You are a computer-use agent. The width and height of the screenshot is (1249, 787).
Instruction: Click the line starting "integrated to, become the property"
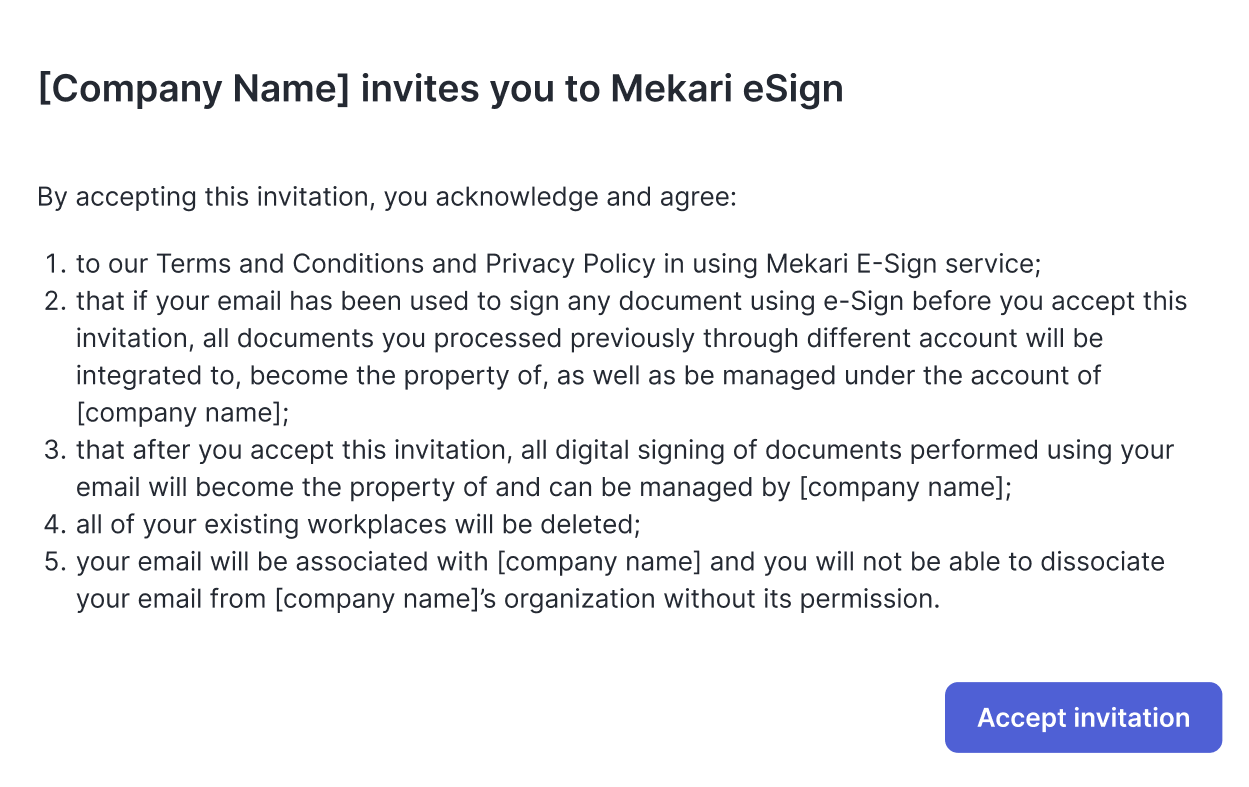click(x=588, y=376)
